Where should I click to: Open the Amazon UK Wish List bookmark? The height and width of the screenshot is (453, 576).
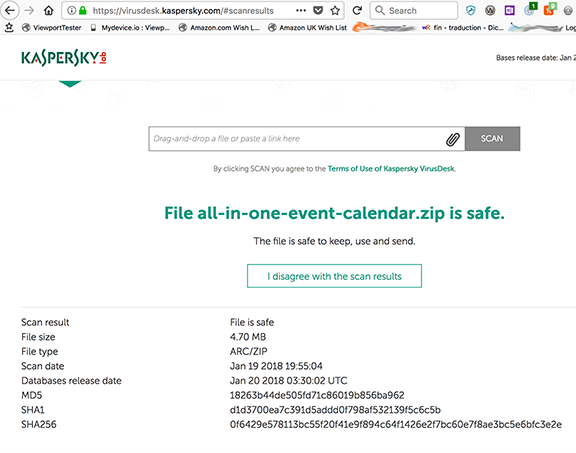point(307,28)
